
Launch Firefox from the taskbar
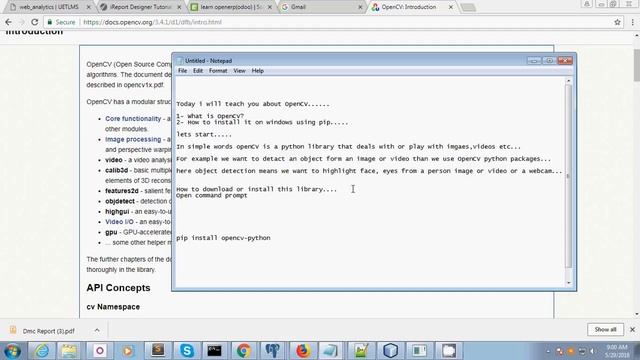point(302,351)
